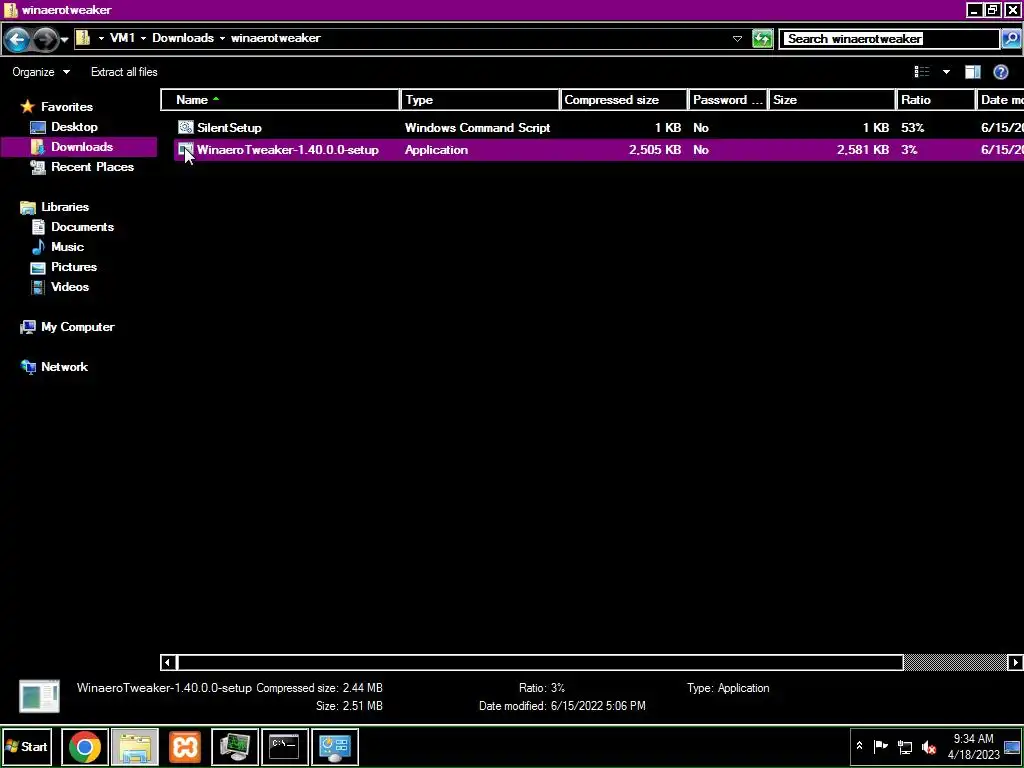
Task: Select the SilentSetup script icon
Action: pyautogui.click(x=185, y=127)
